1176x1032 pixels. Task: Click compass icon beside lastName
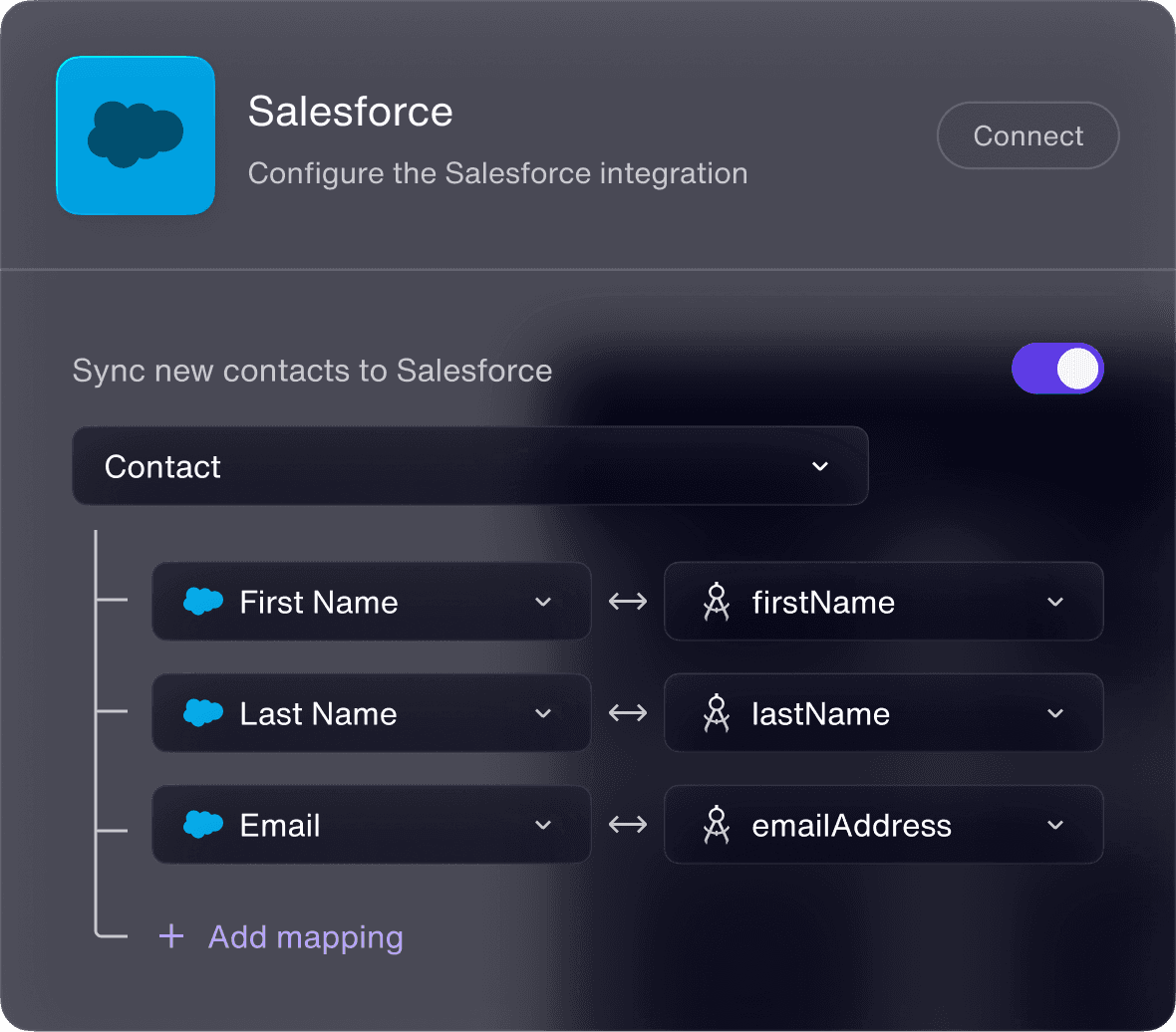[716, 713]
